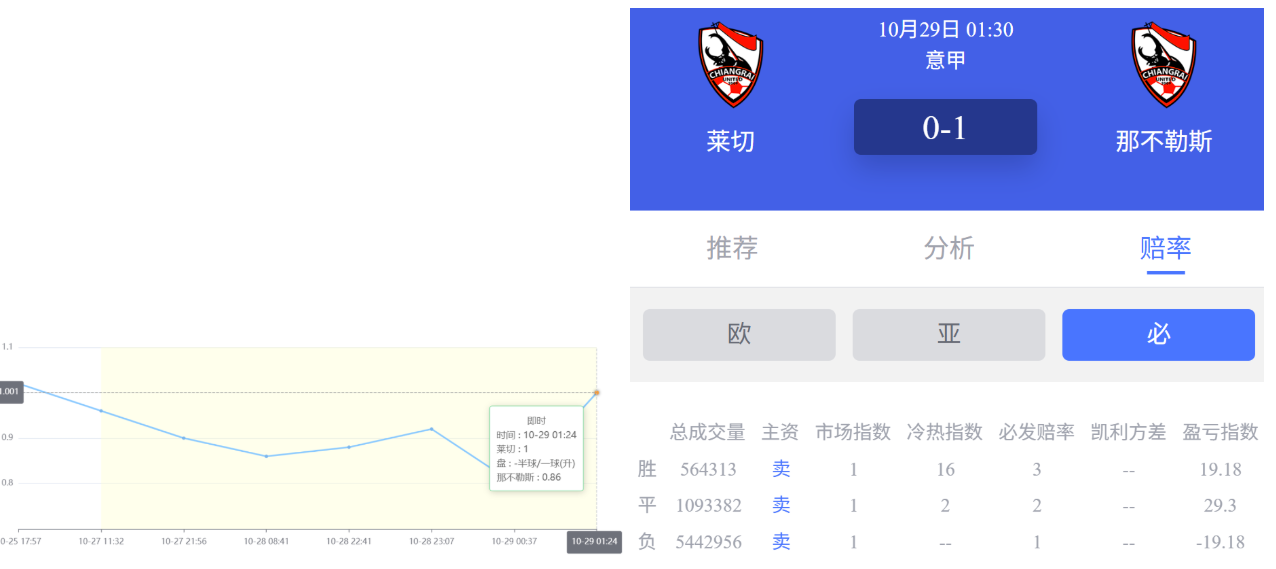1276x569 pixels.
Task: Click the 0-1 score box
Action: coord(945,127)
